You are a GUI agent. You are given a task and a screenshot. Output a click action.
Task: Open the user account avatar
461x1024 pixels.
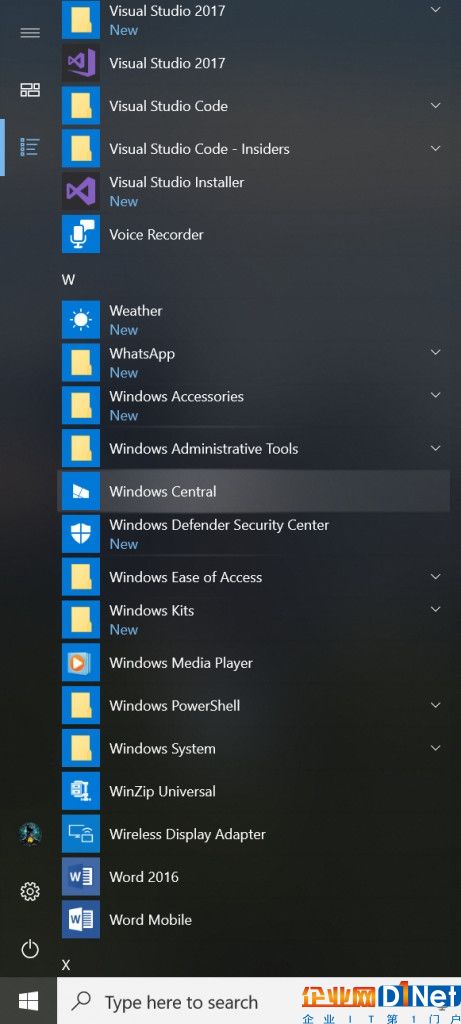(30, 834)
